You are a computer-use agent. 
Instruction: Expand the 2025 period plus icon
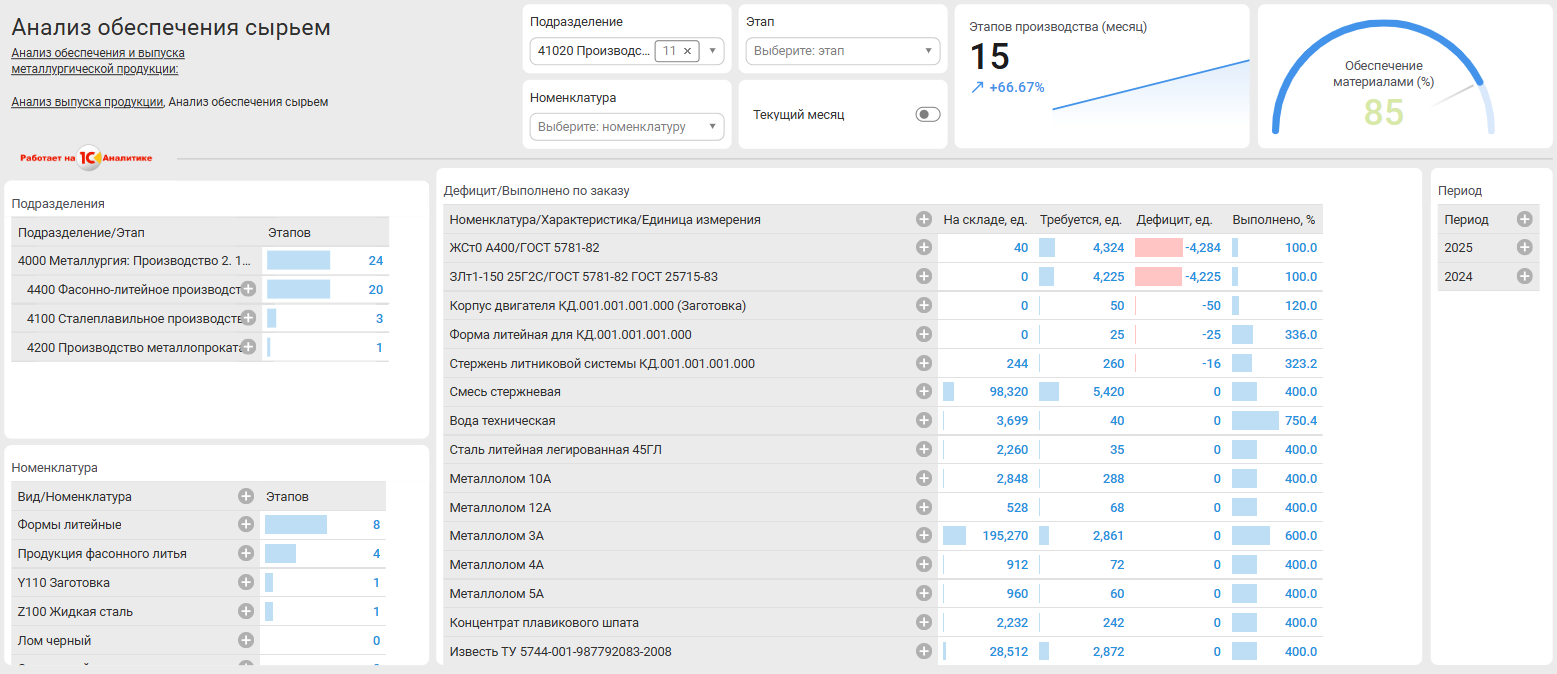click(x=1524, y=248)
